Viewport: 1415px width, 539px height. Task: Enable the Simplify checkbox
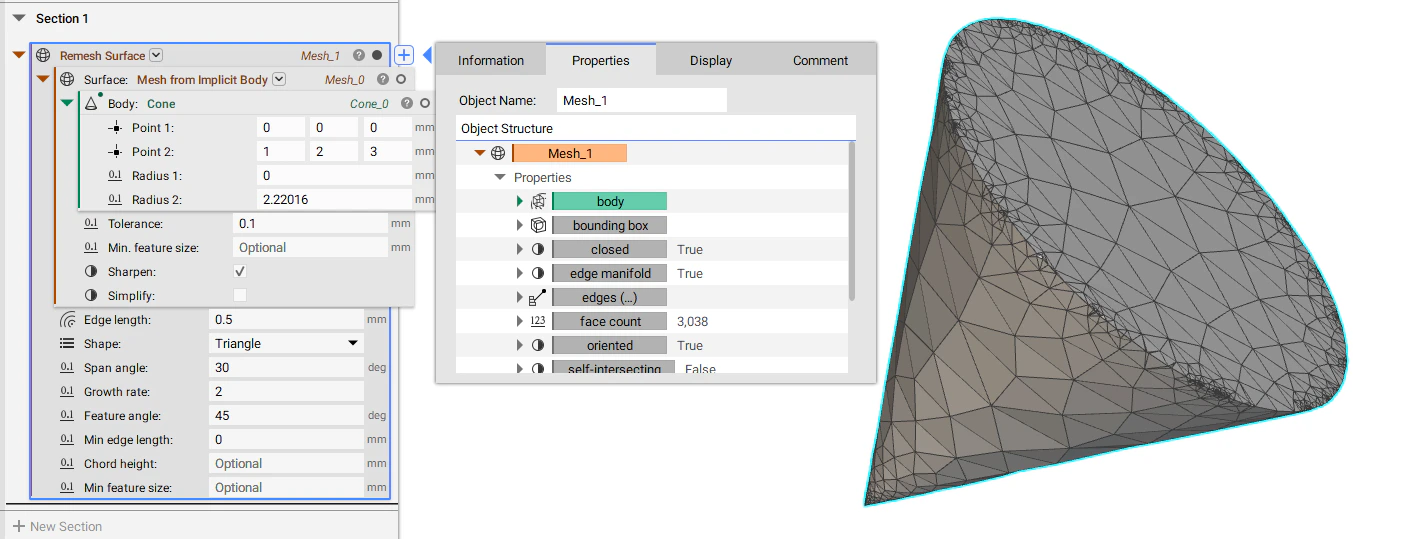[240, 295]
